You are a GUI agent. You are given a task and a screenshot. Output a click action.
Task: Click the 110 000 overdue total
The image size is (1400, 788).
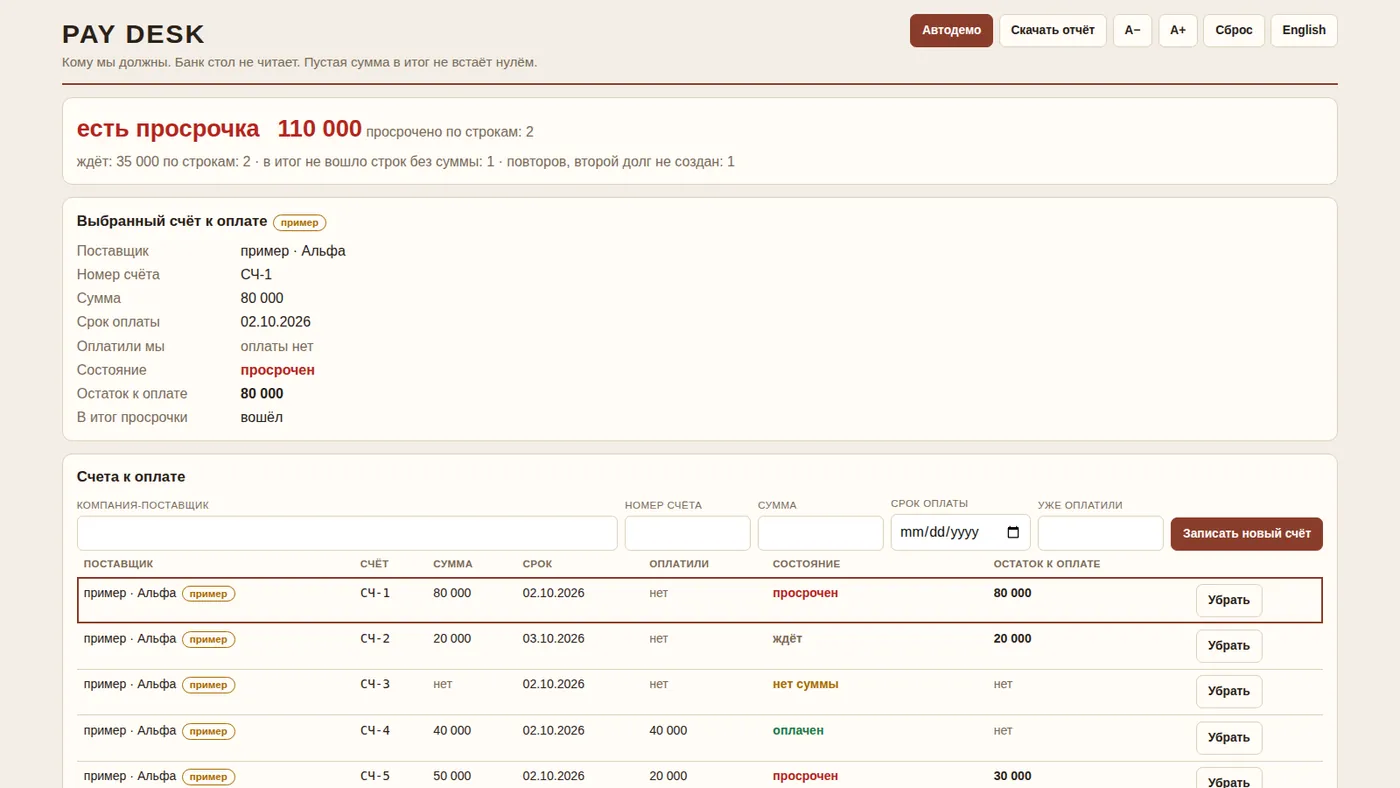click(x=319, y=129)
